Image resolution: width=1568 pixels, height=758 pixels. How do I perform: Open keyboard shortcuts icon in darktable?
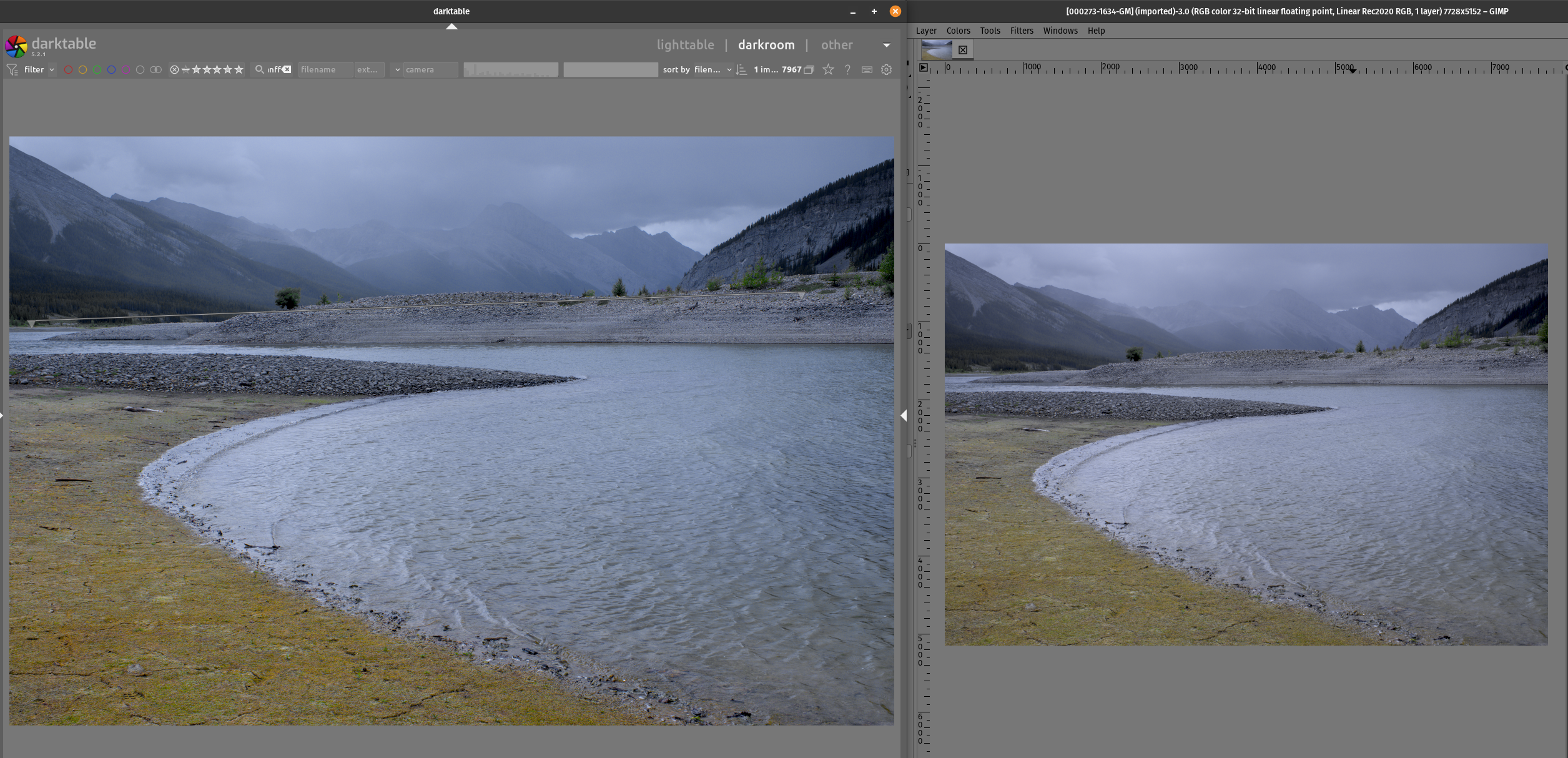[867, 70]
